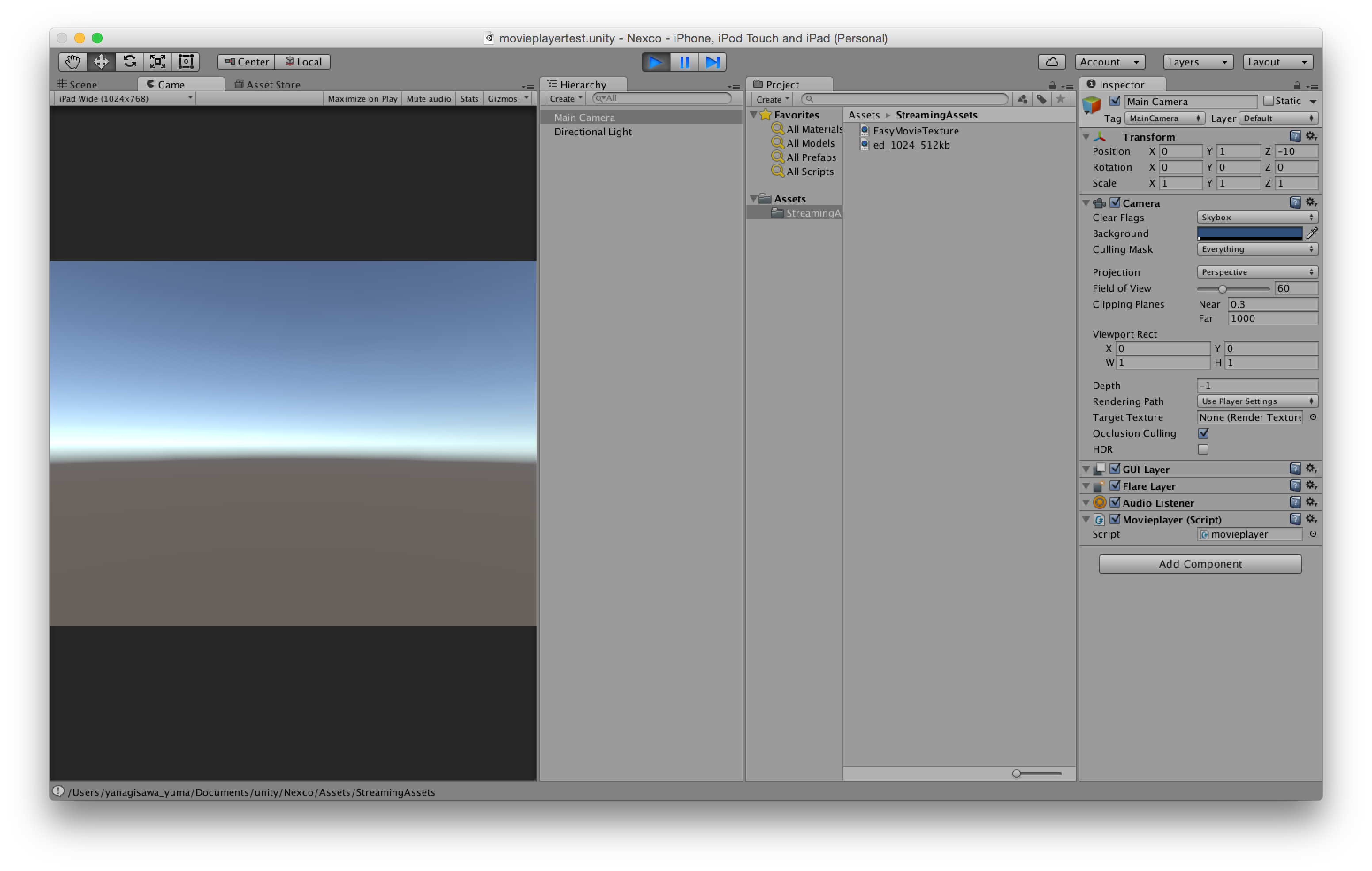
Task: Open the Asset Store tab
Action: (267, 84)
